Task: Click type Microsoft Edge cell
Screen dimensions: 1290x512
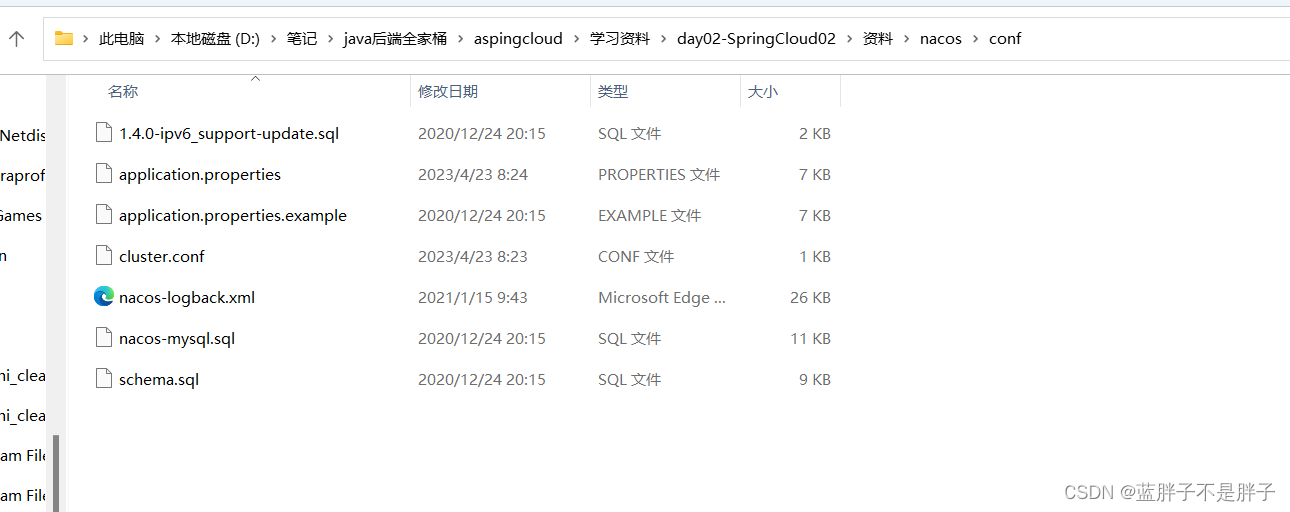Action: tap(662, 297)
